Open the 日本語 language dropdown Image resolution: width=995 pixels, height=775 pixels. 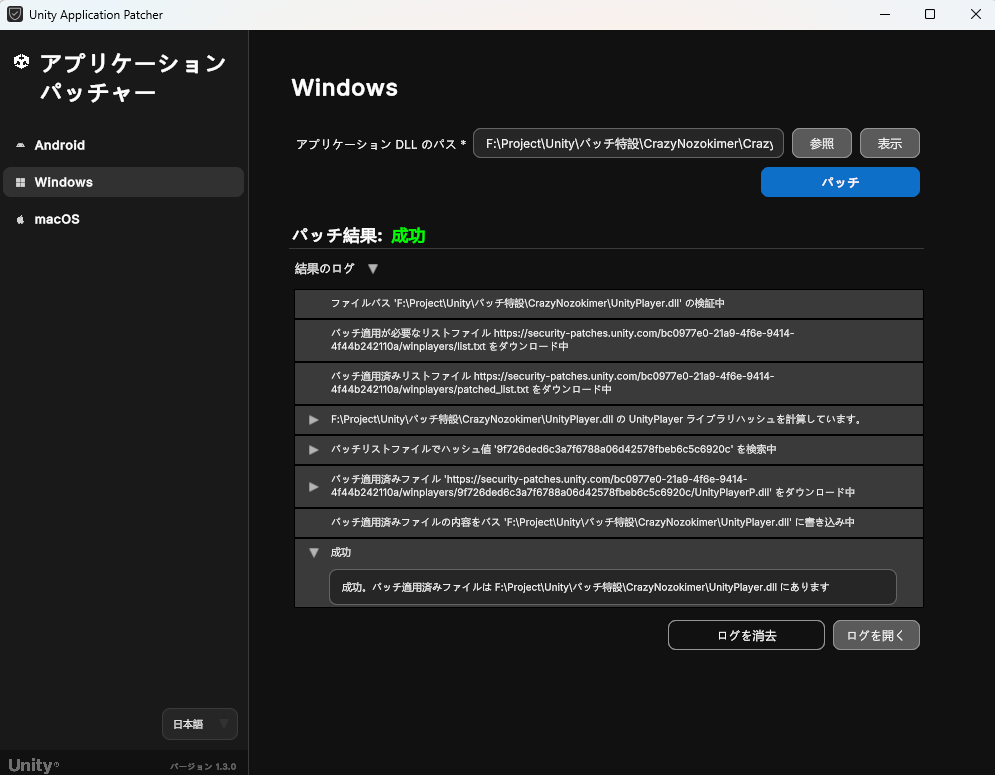pos(200,724)
